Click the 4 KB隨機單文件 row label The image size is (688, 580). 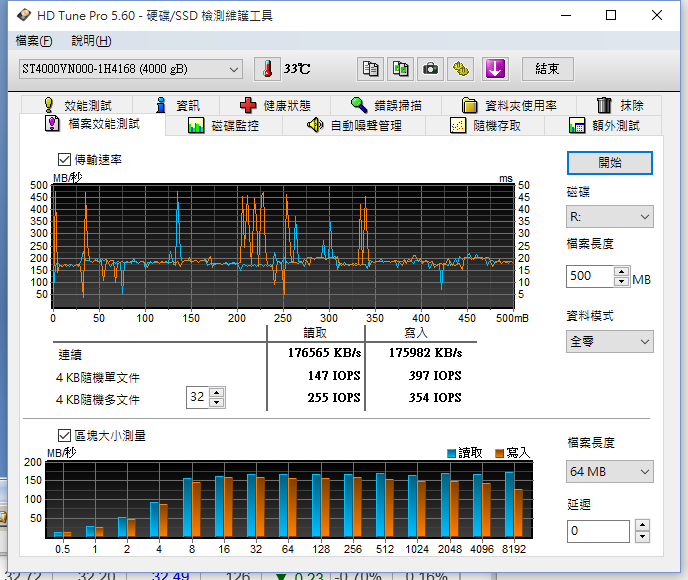tap(97, 377)
